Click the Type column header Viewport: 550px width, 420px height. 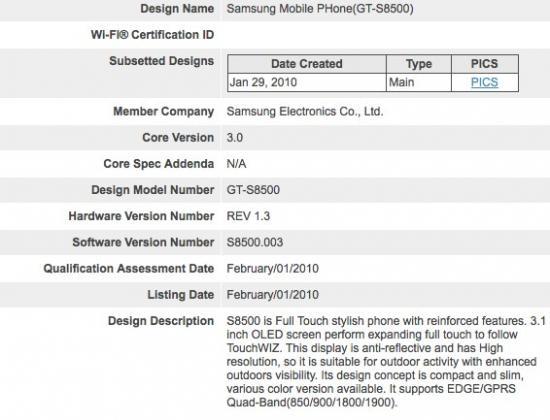coord(419,64)
